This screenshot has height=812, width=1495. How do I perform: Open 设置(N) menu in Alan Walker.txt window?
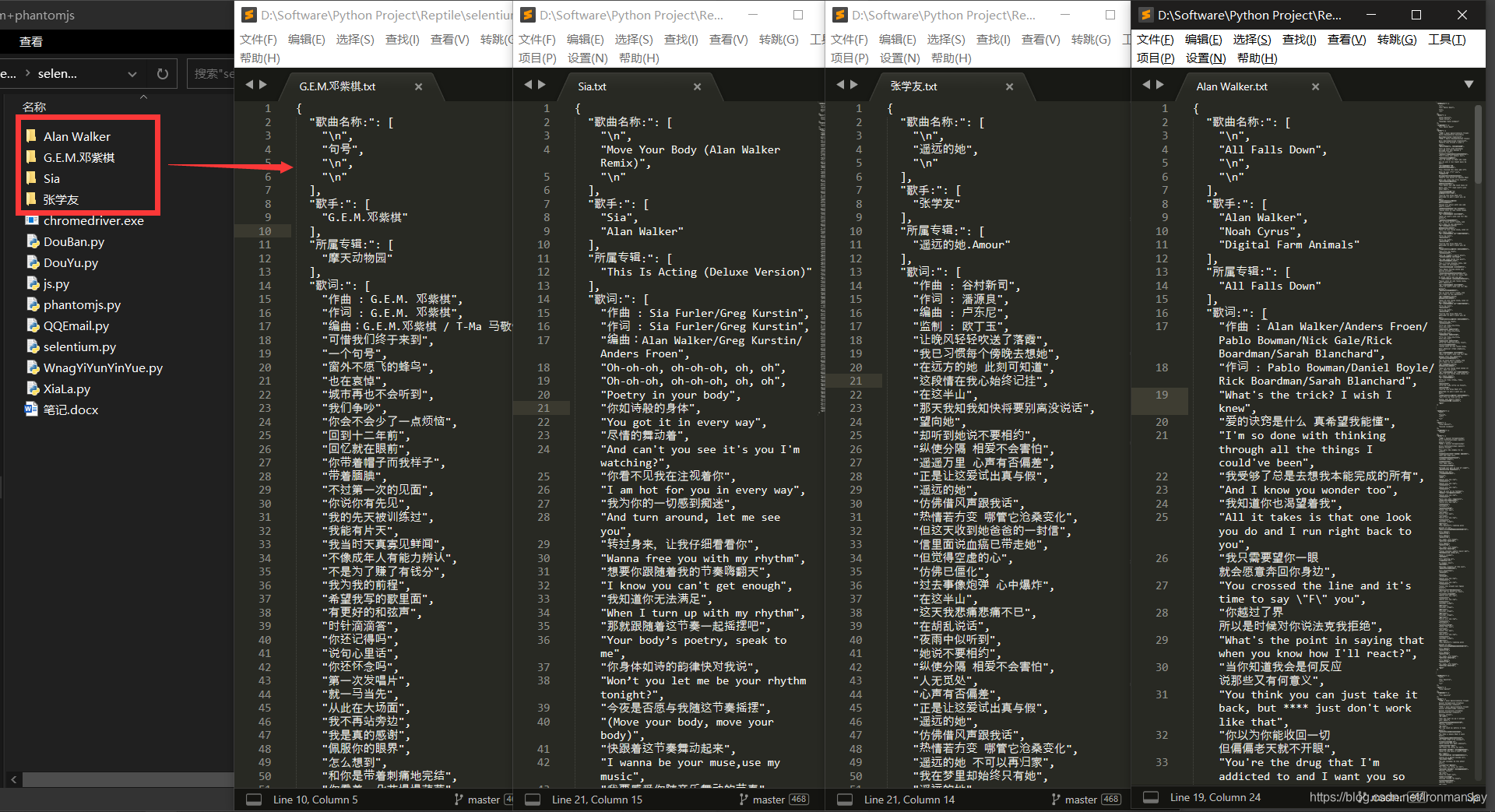click(1205, 58)
